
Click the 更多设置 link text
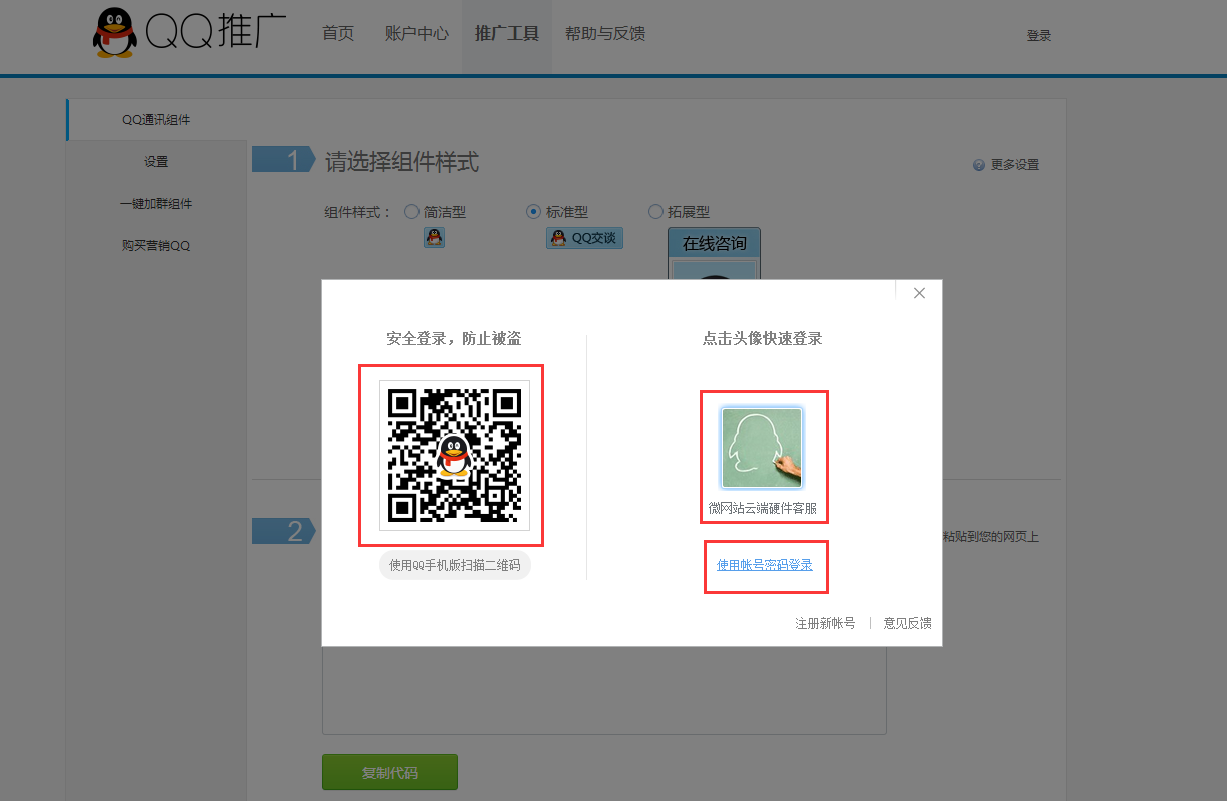pos(1015,165)
